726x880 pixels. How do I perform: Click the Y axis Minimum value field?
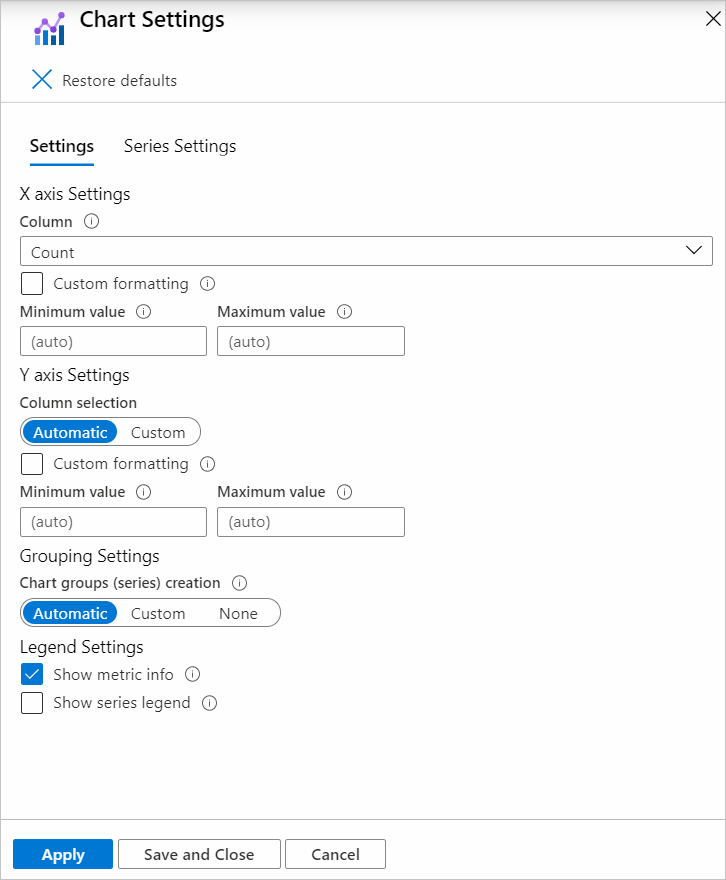click(x=113, y=522)
